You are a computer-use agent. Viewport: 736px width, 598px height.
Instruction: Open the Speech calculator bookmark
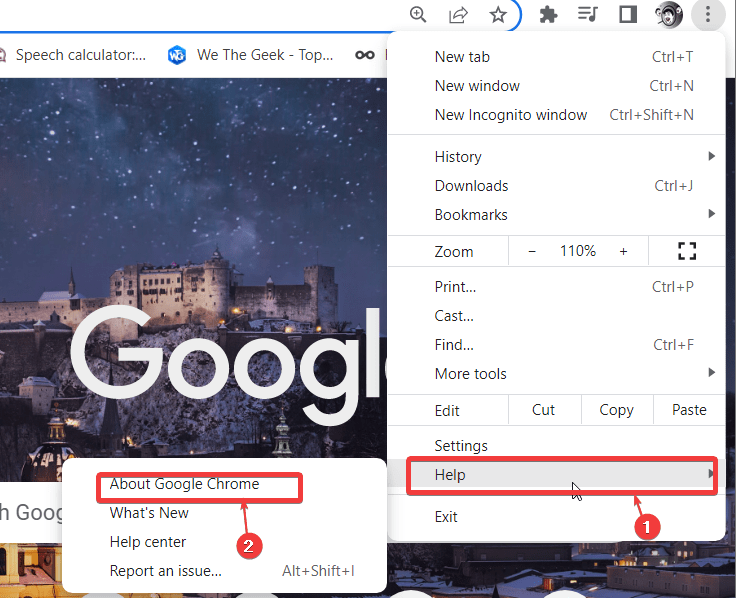point(74,55)
